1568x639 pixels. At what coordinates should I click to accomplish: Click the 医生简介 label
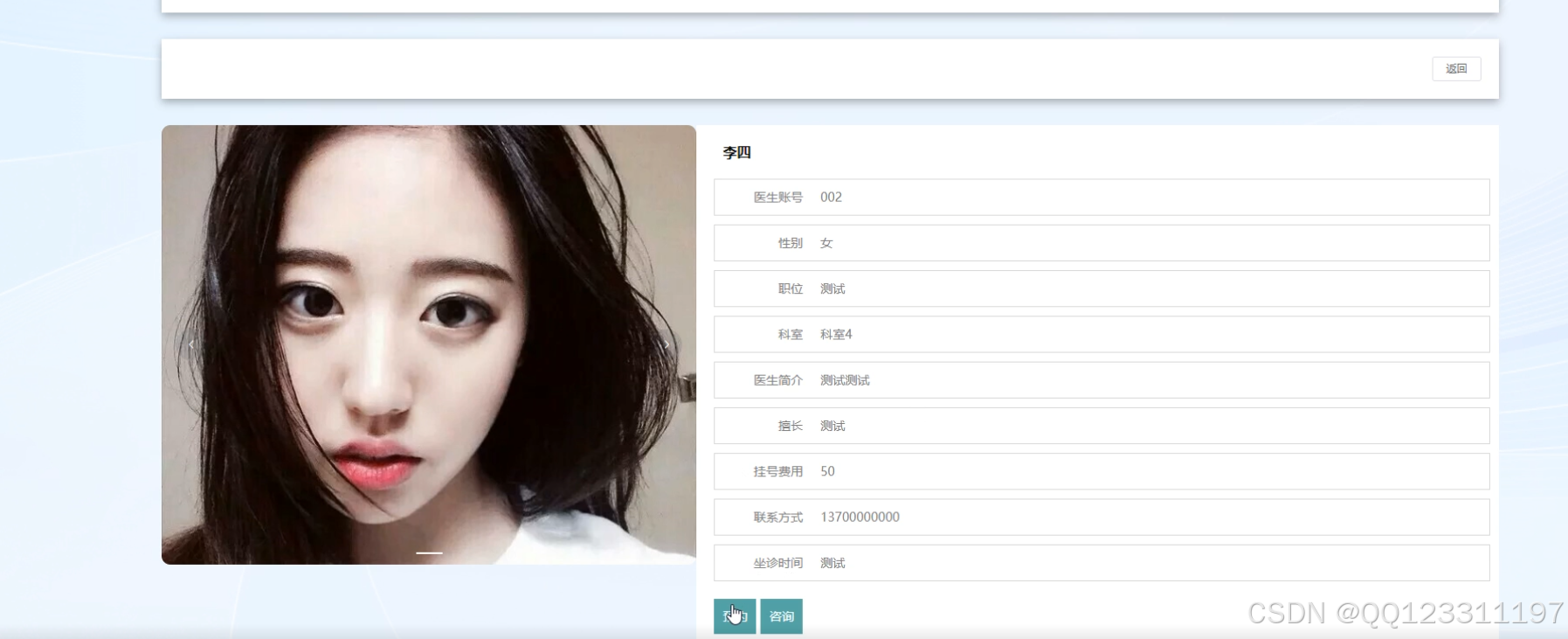click(778, 380)
